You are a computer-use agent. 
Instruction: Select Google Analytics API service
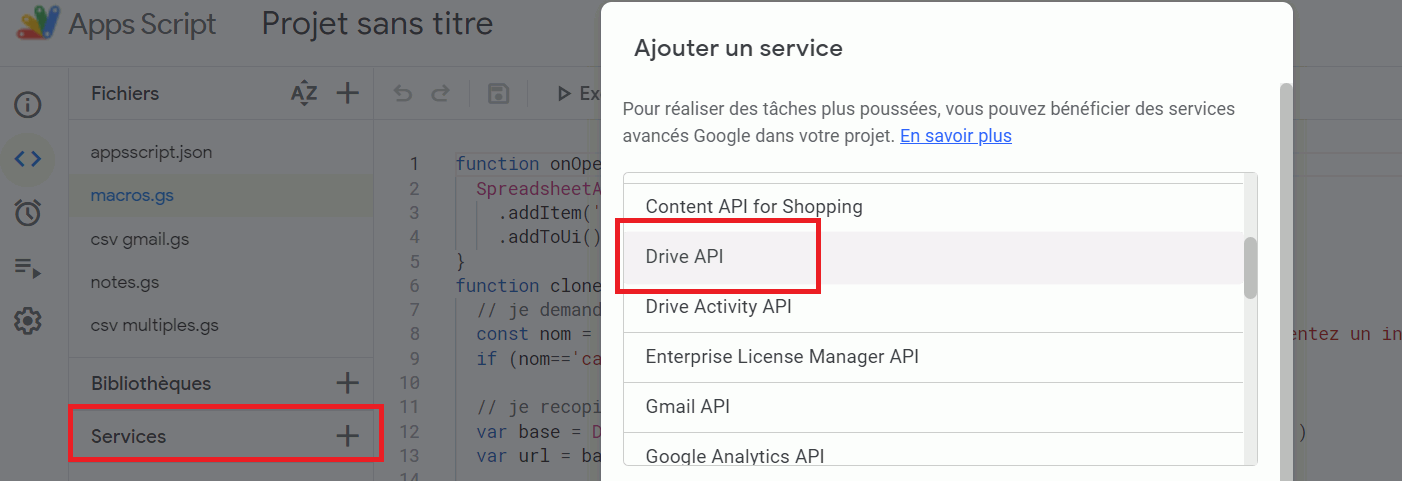(x=933, y=450)
